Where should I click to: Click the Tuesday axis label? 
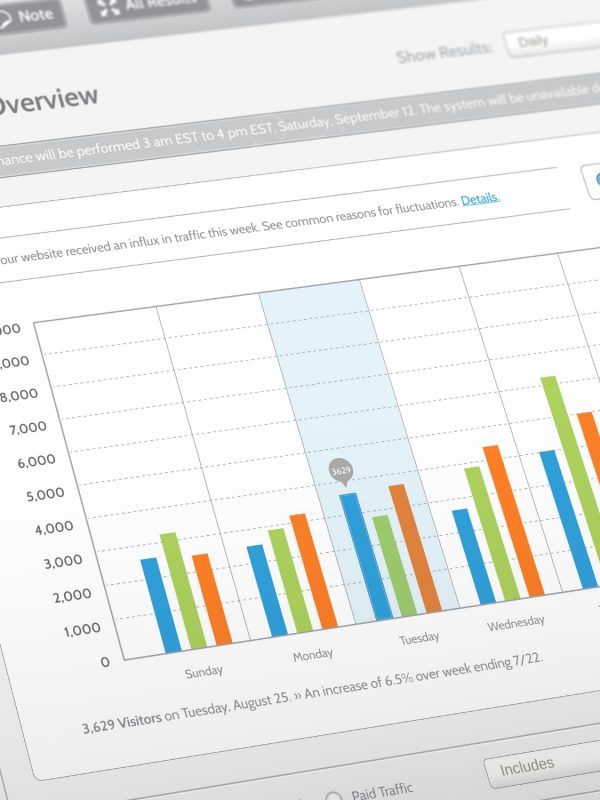click(x=419, y=638)
